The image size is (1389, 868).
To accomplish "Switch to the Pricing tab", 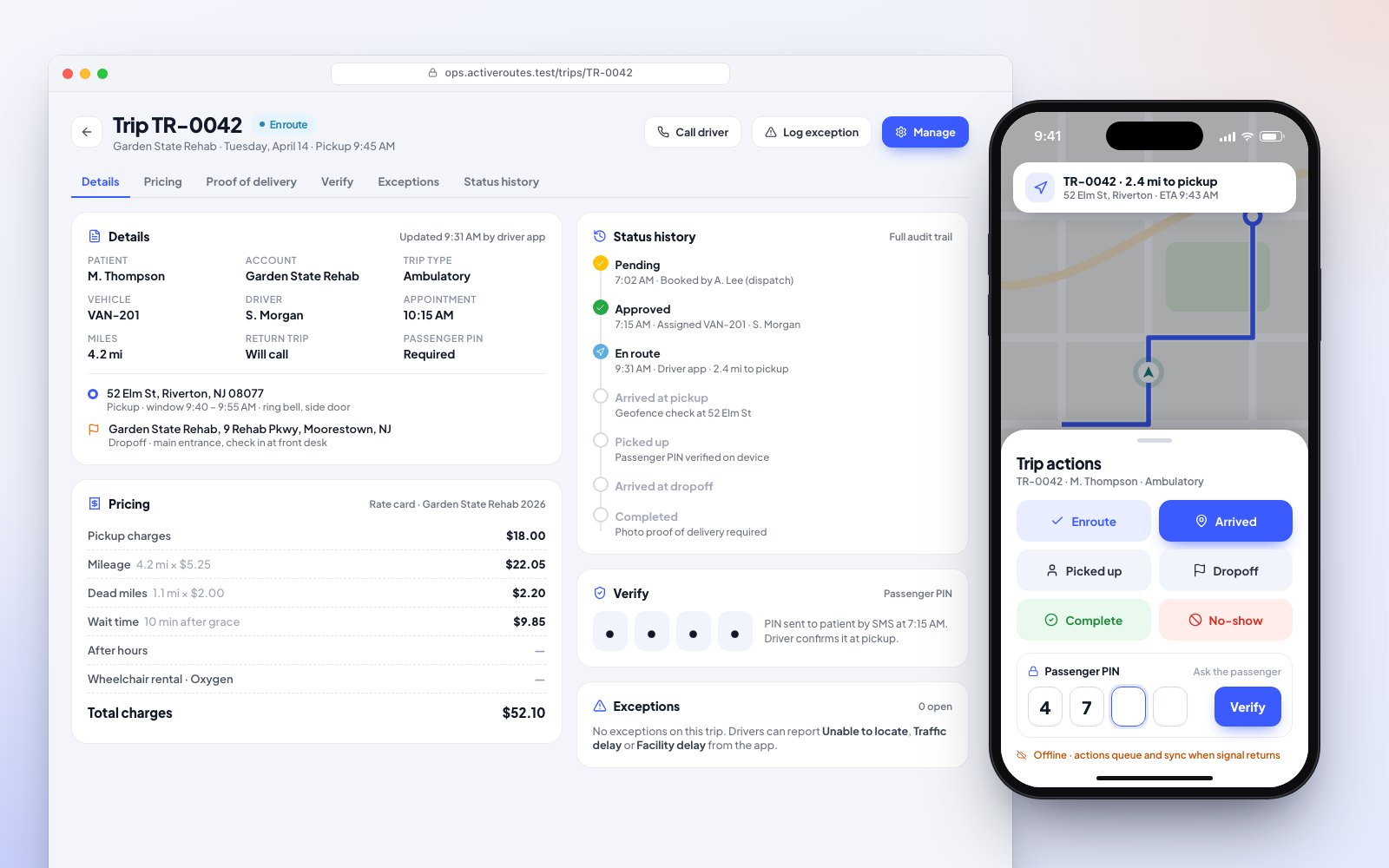I will click(162, 181).
